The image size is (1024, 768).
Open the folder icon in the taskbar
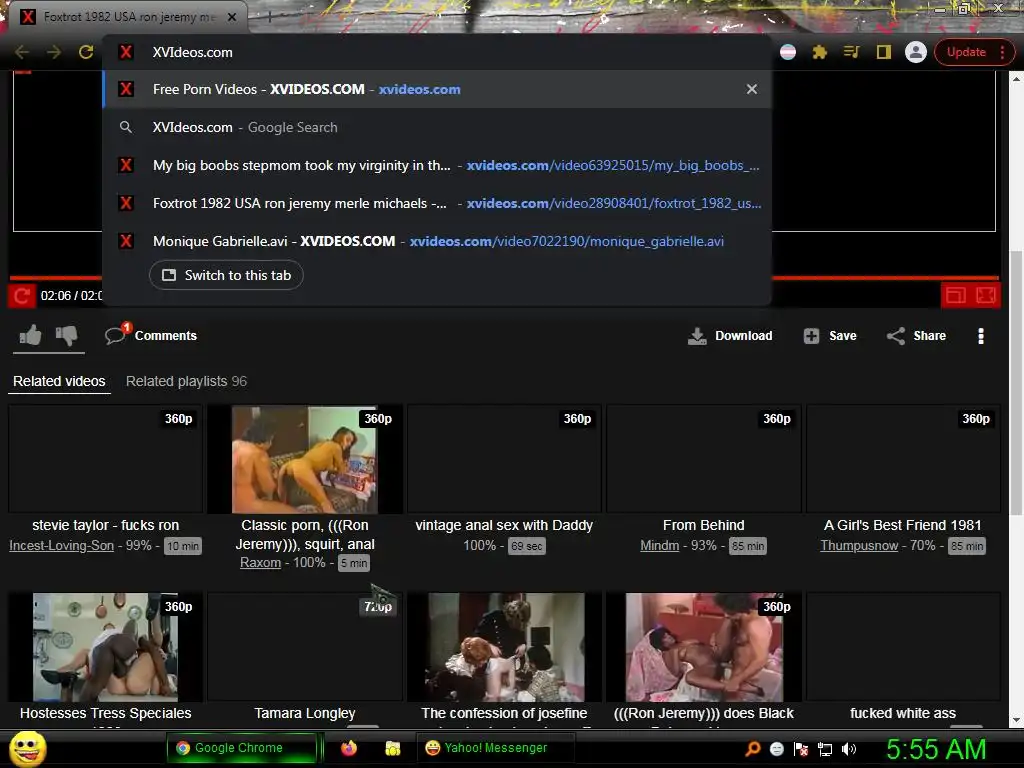pyautogui.click(x=392, y=748)
